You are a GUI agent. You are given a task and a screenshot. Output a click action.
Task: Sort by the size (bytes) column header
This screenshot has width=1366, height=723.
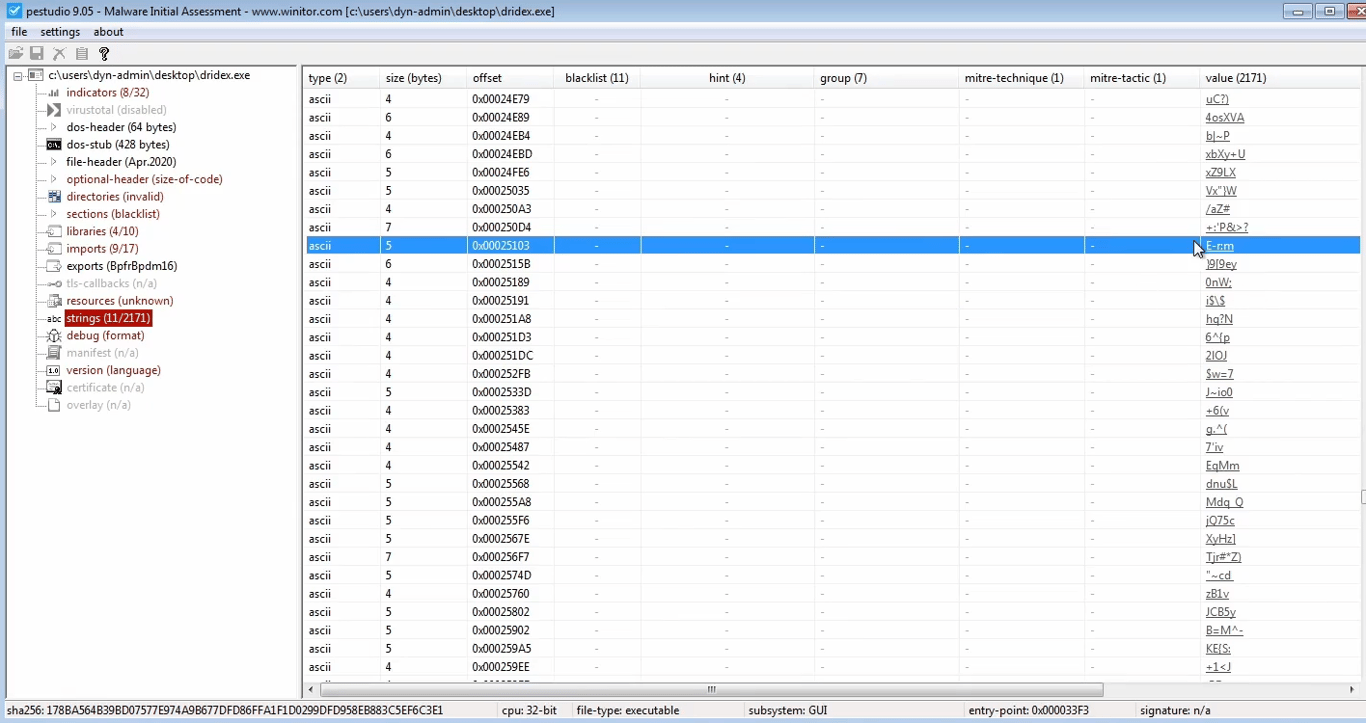(423, 78)
